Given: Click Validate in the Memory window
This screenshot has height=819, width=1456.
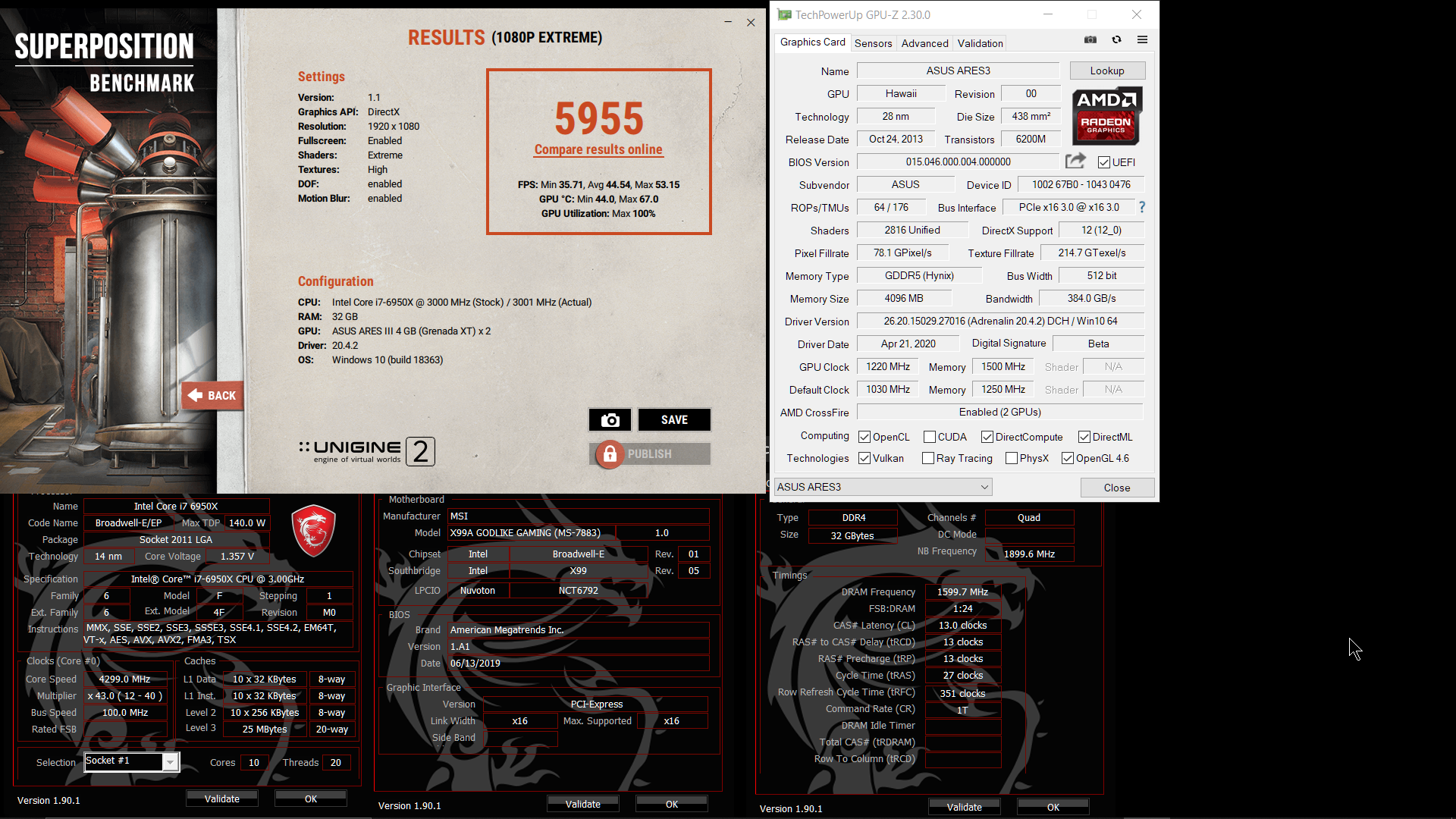Looking at the screenshot, I should pyautogui.click(x=964, y=807).
